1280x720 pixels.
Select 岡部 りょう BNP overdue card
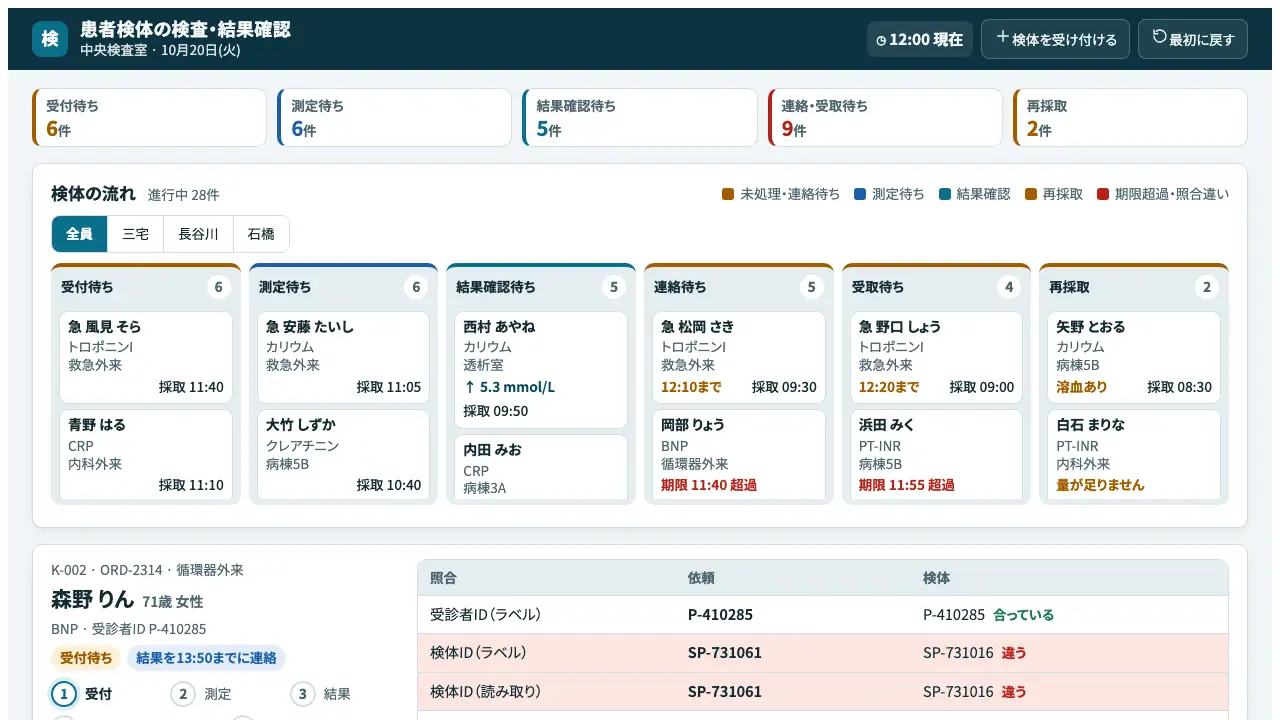click(x=739, y=455)
